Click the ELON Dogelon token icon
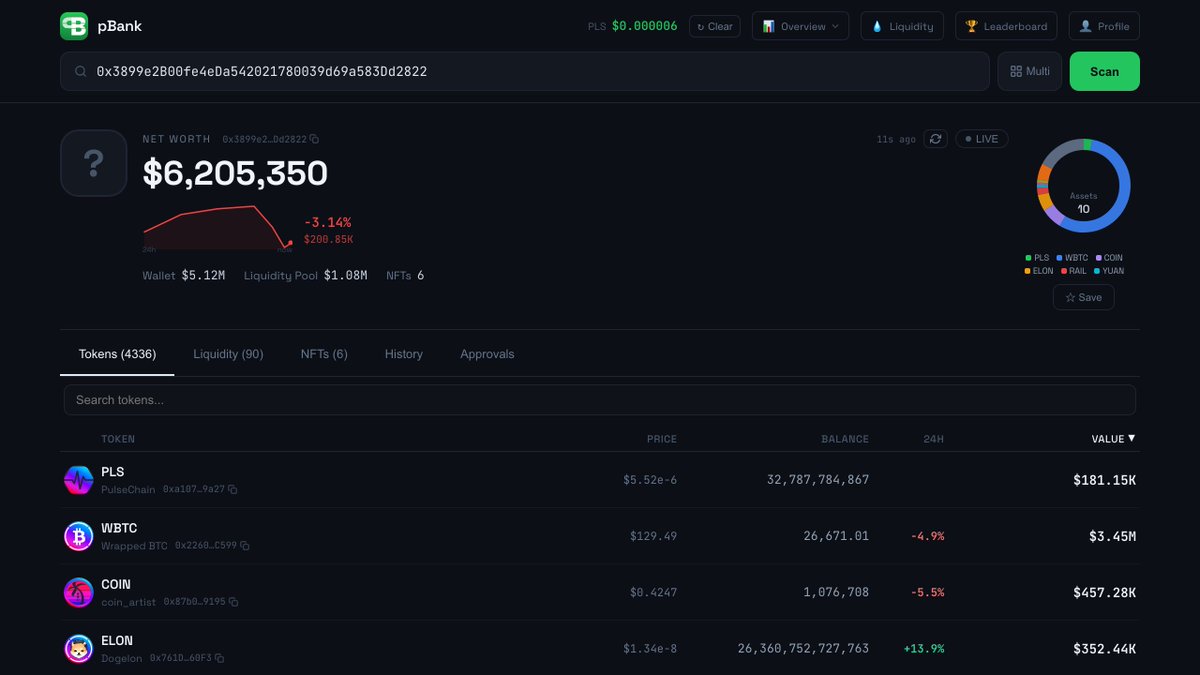The width and height of the screenshot is (1200, 675). point(78,648)
